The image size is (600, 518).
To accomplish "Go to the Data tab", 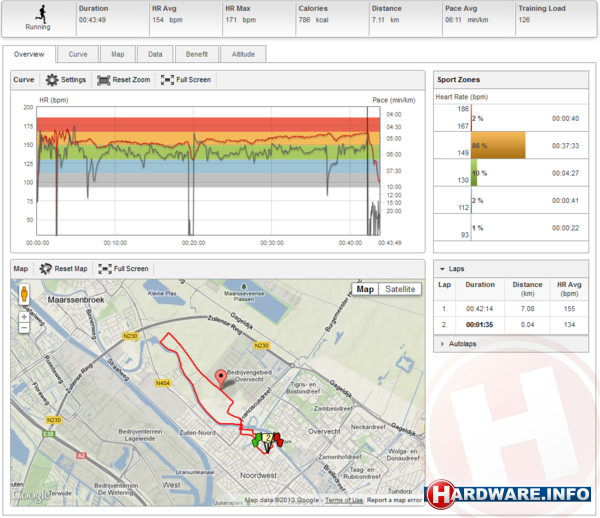I will coord(155,54).
